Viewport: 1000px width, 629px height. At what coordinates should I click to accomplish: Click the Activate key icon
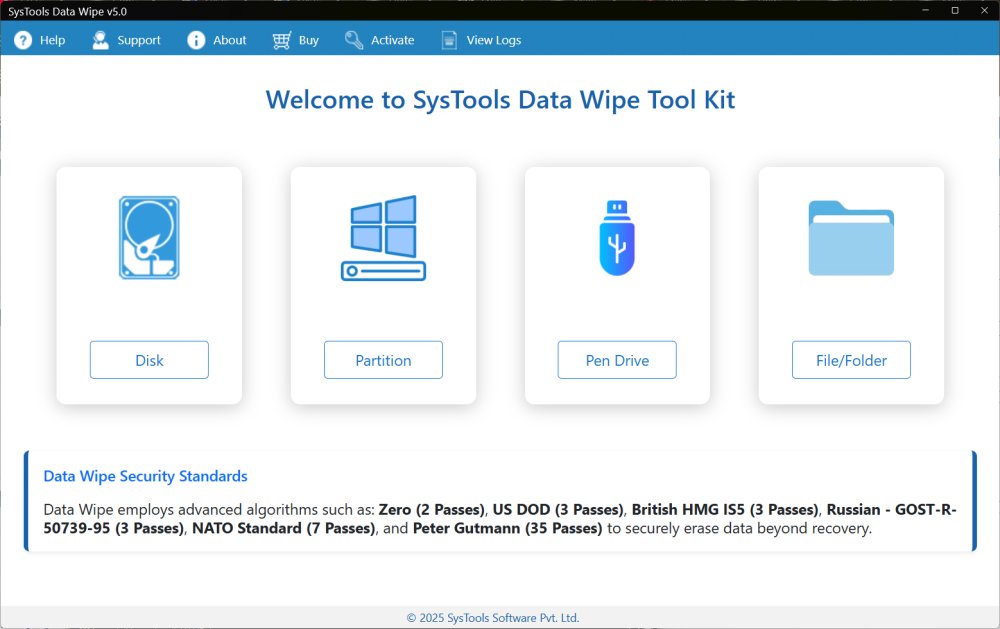pos(352,40)
